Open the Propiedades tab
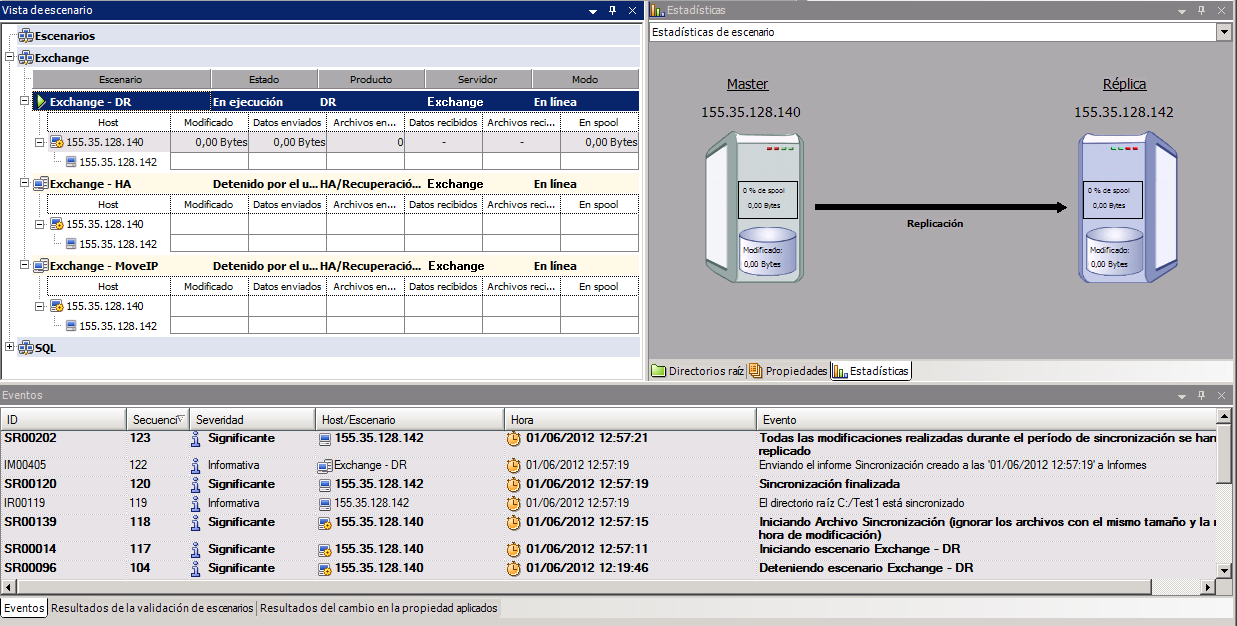The height and width of the screenshot is (626, 1237). click(x=788, y=371)
